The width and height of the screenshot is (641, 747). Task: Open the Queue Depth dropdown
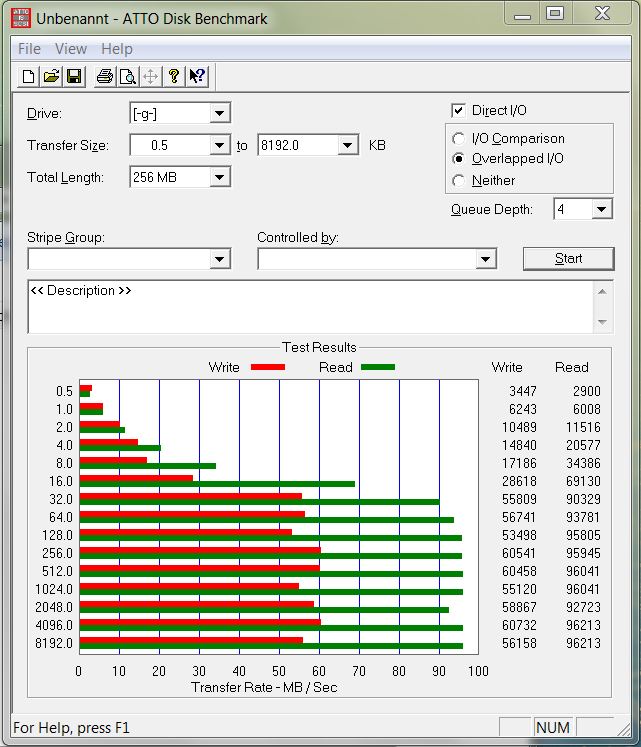coord(602,209)
